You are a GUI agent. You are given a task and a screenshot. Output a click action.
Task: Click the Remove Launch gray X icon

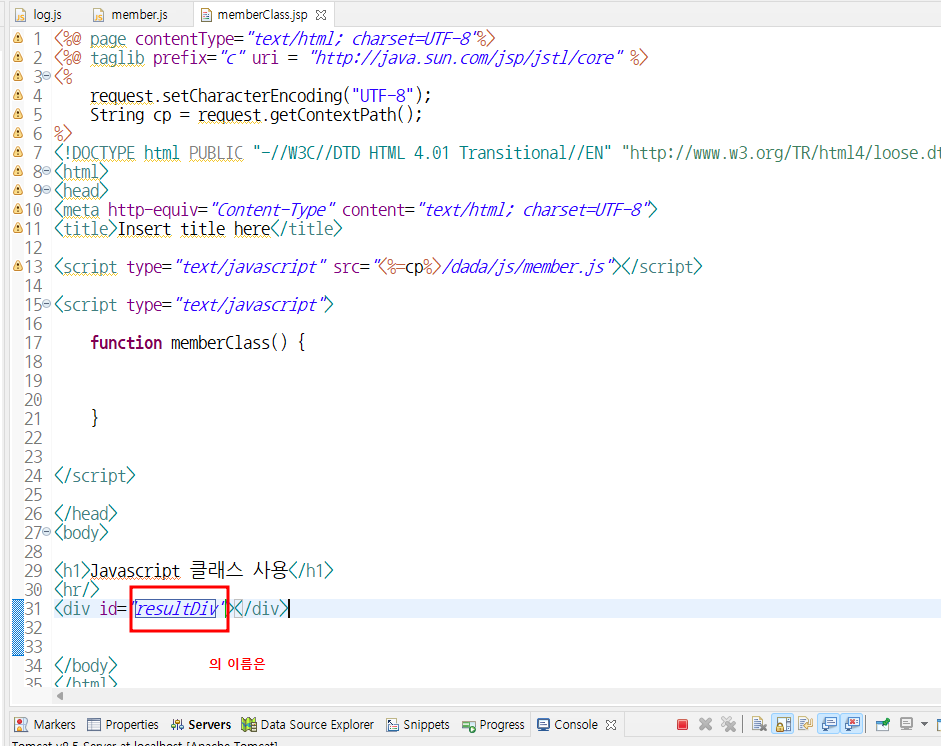[705, 724]
